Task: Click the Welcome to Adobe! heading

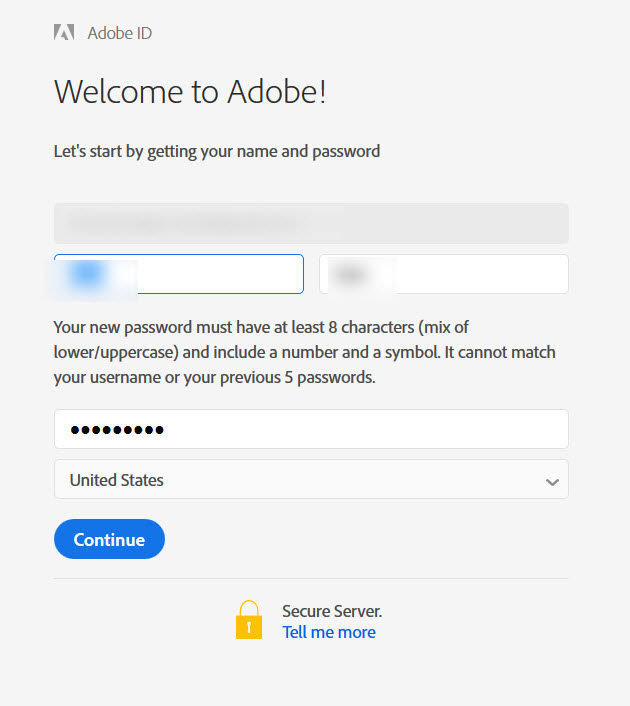Action: pyautogui.click(x=190, y=92)
